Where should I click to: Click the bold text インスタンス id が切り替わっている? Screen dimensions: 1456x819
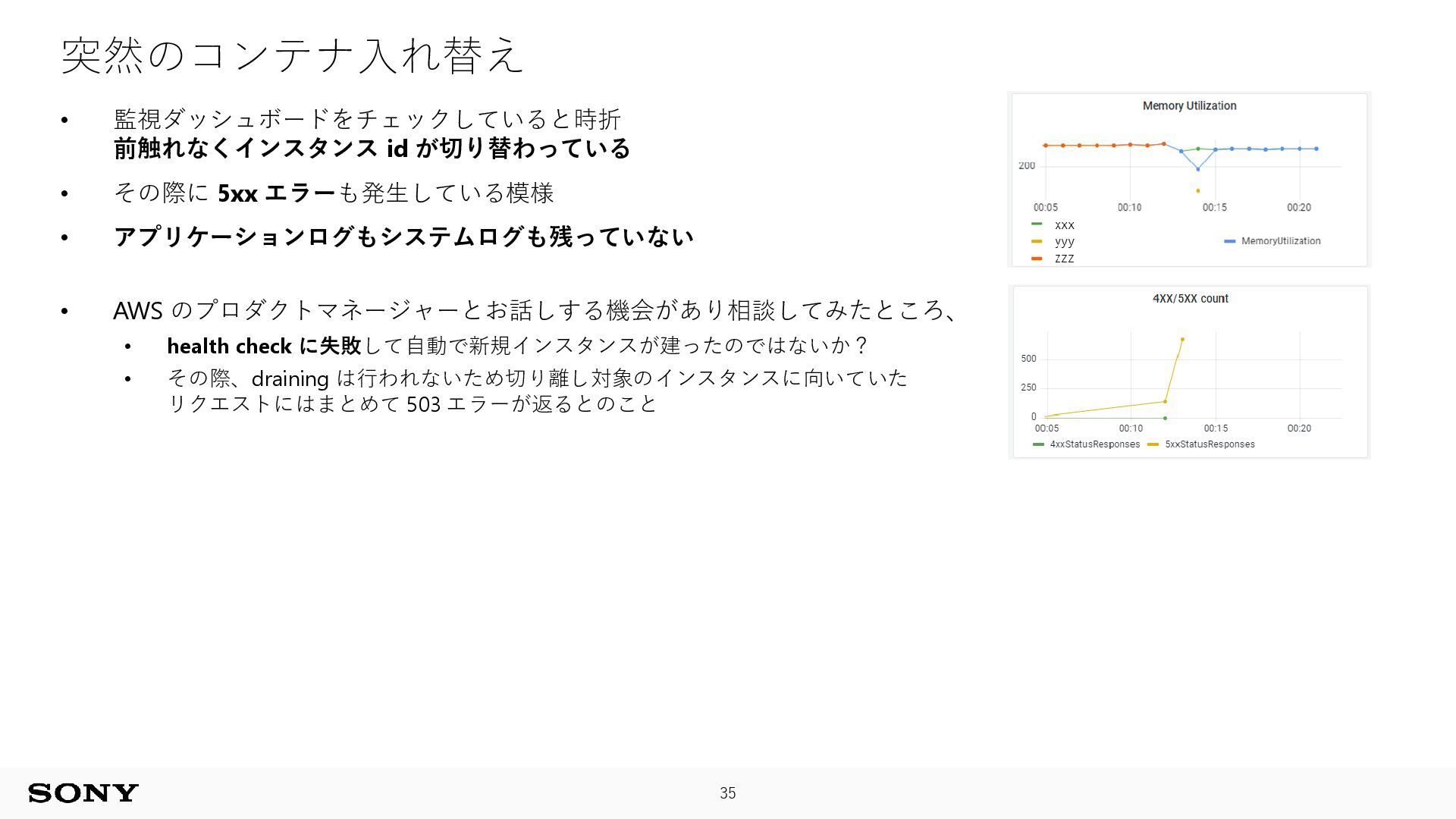pyautogui.click(x=433, y=148)
